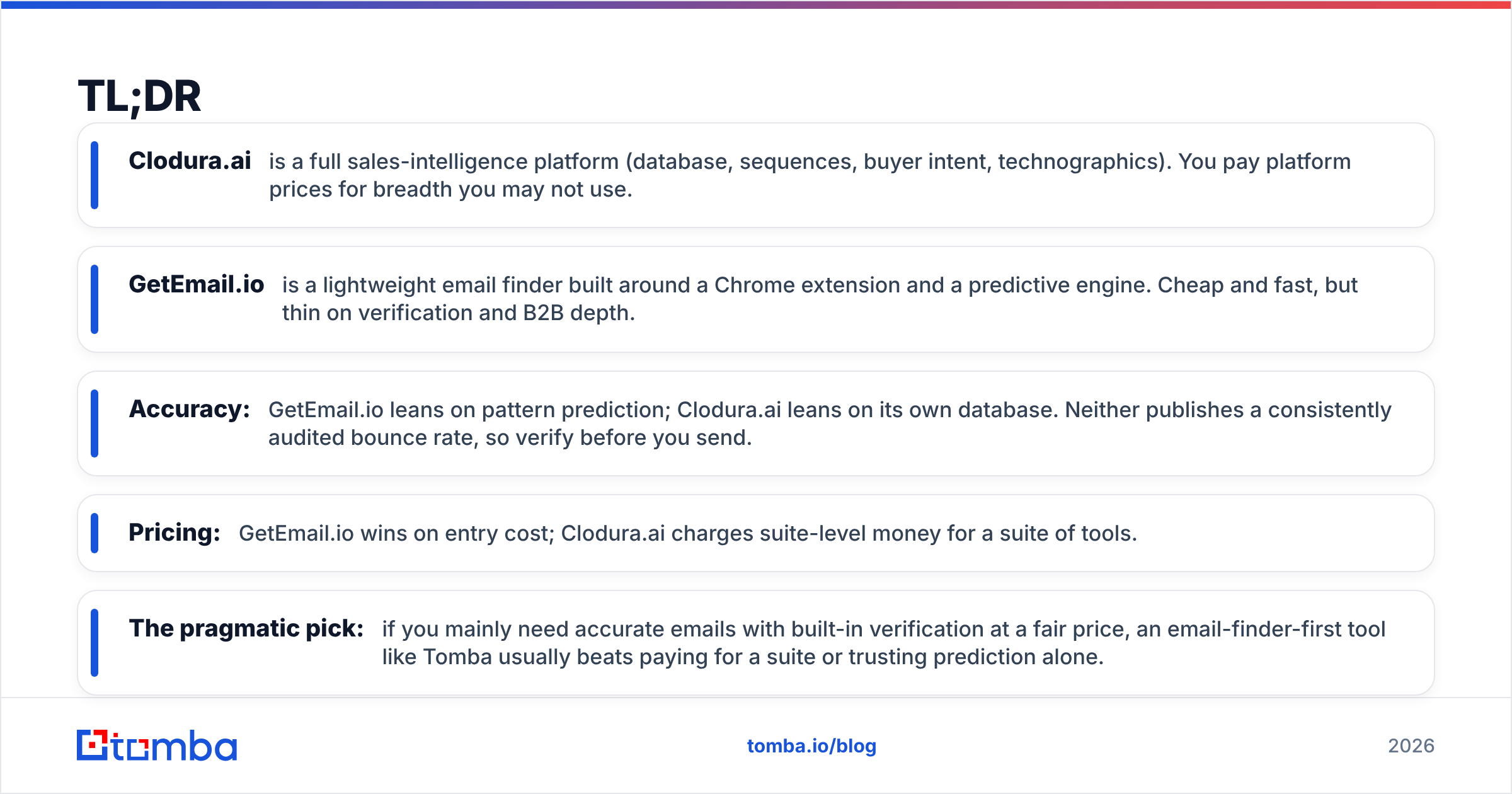This screenshot has height=794, width=1512.
Task: Click the Clodura.ai sales-intelligence description text
Action: click(810, 175)
